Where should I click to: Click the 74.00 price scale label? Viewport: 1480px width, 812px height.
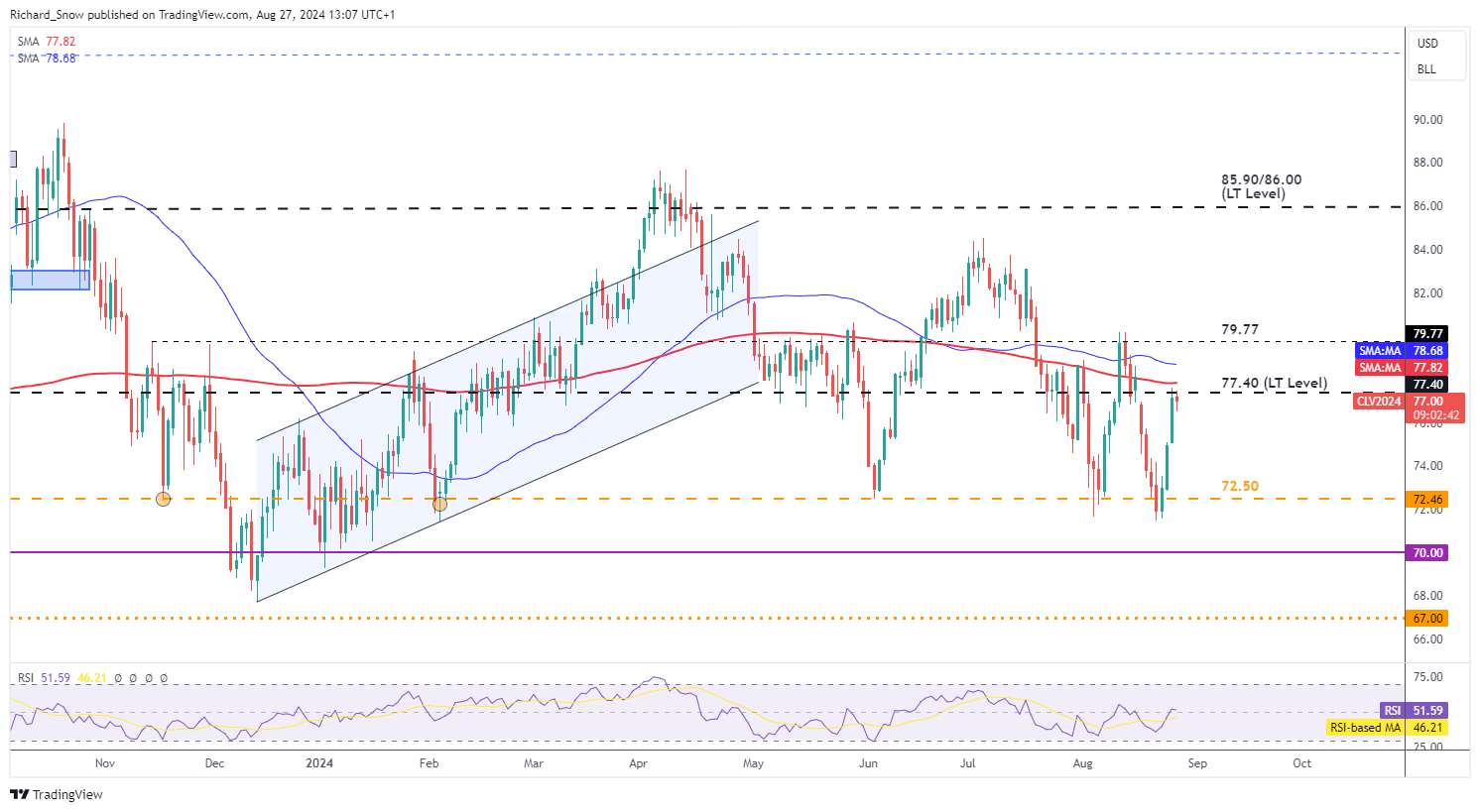point(1427,466)
